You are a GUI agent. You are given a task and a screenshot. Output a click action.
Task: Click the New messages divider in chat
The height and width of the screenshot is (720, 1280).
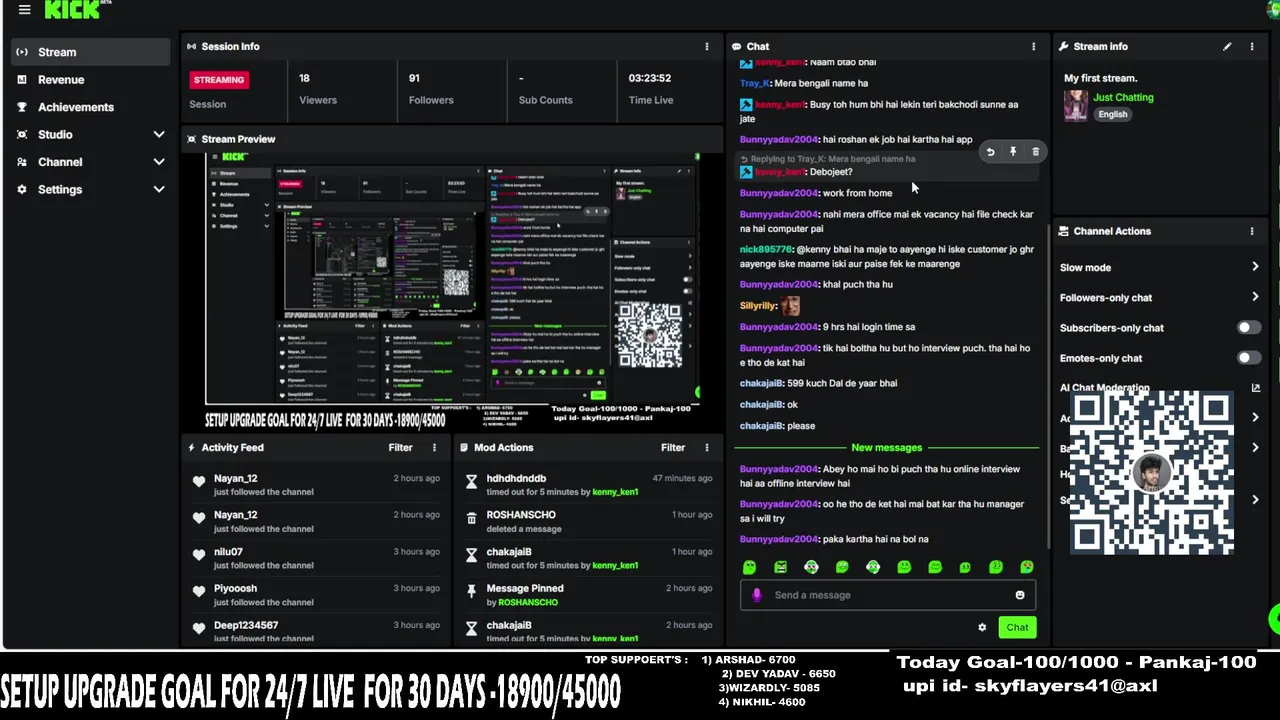tap(886, 448)
